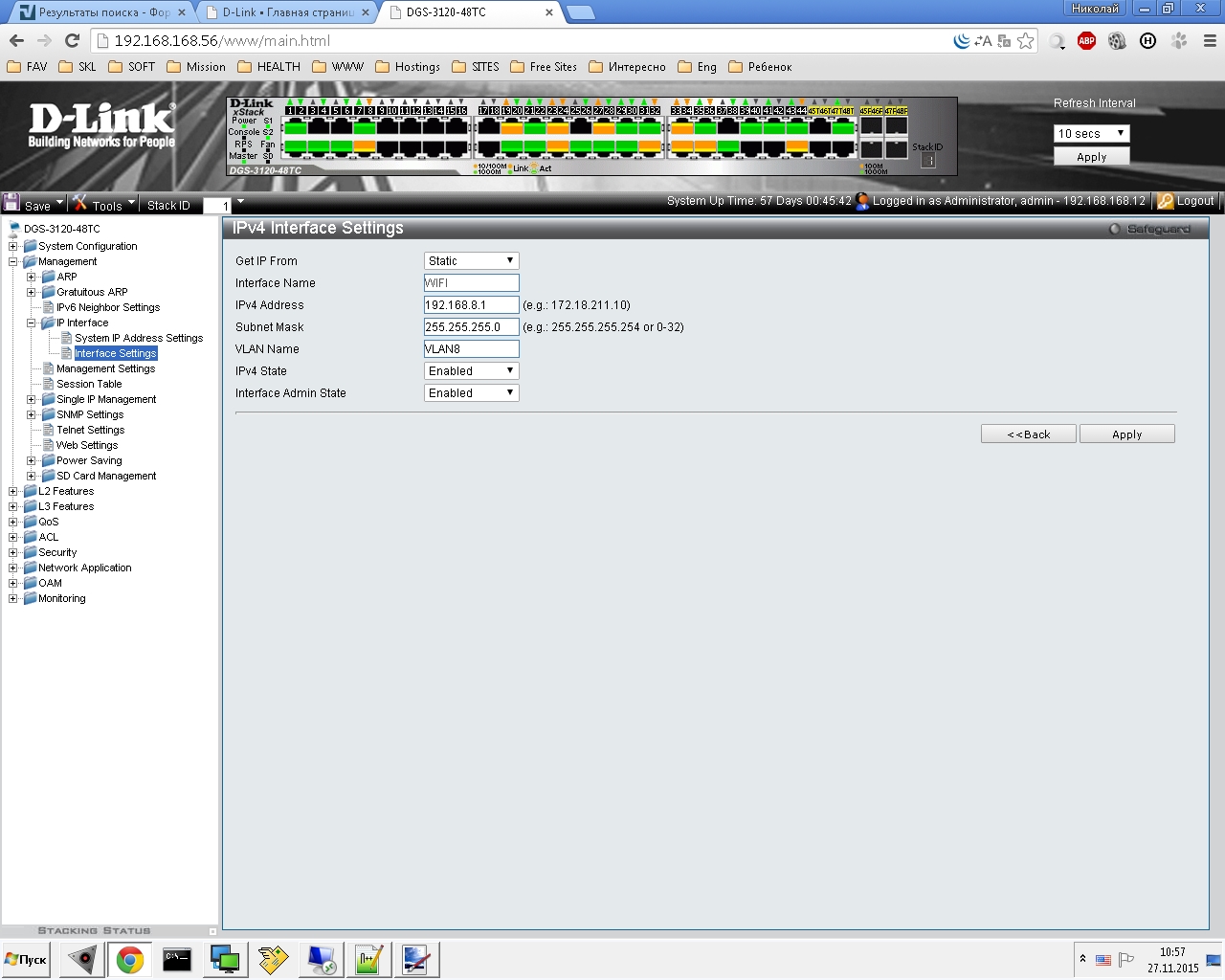The height and width of the screenshot is (980, 1225).
Task: Click the Logout key icon
Action: (1165, 201)
